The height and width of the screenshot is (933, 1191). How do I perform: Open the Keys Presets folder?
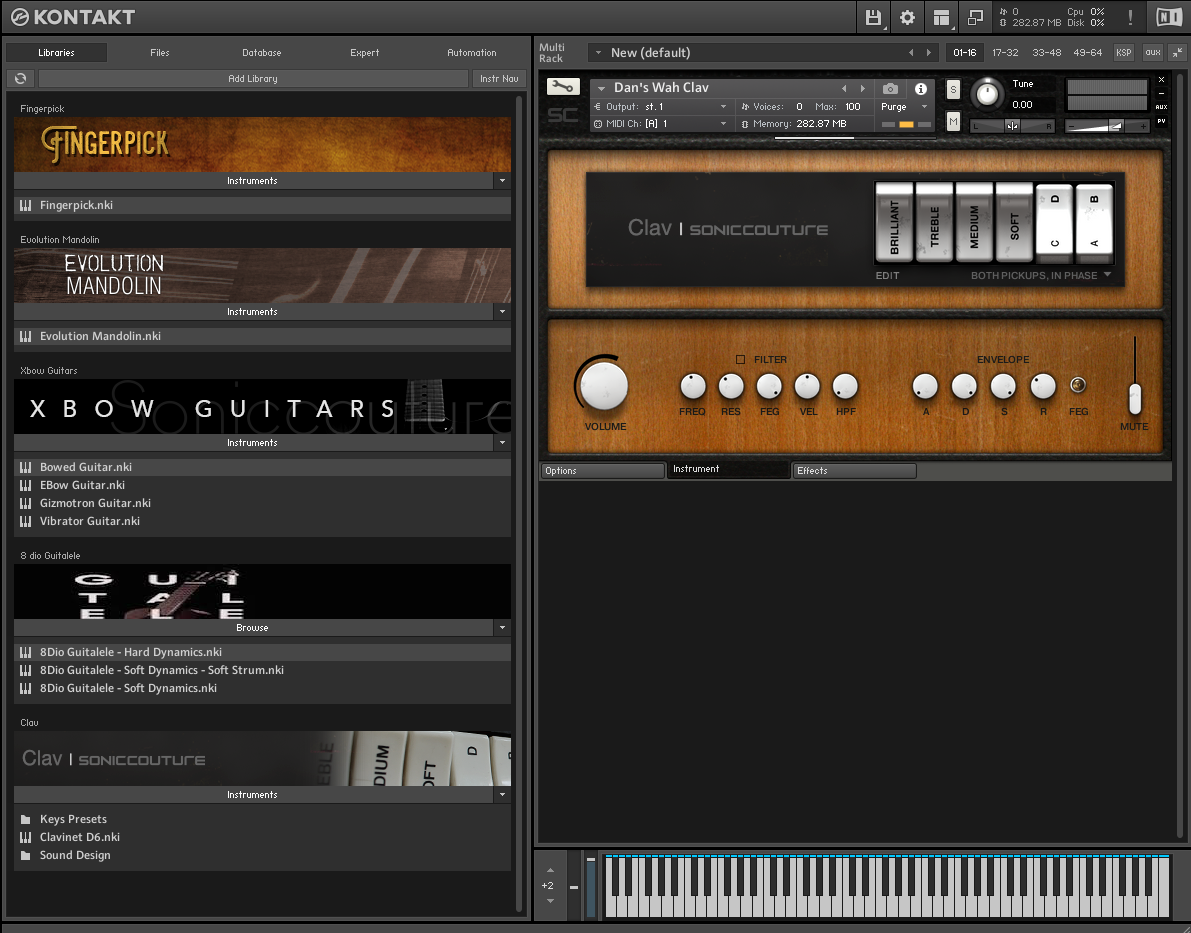262,819
